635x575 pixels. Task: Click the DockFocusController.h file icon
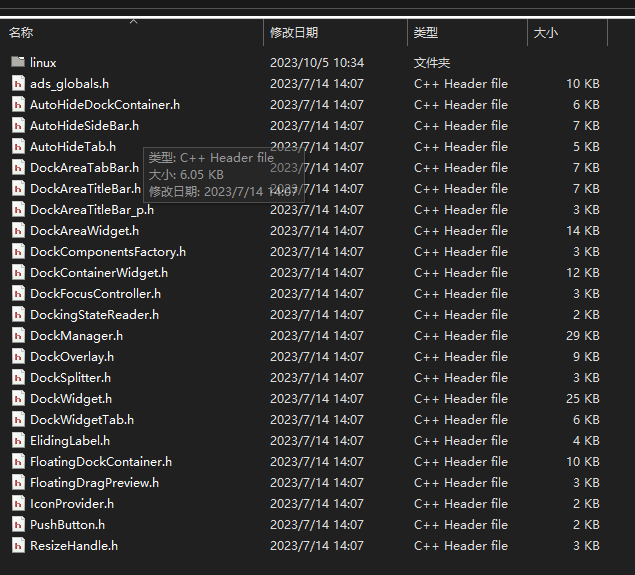click(x=18, y=294)
